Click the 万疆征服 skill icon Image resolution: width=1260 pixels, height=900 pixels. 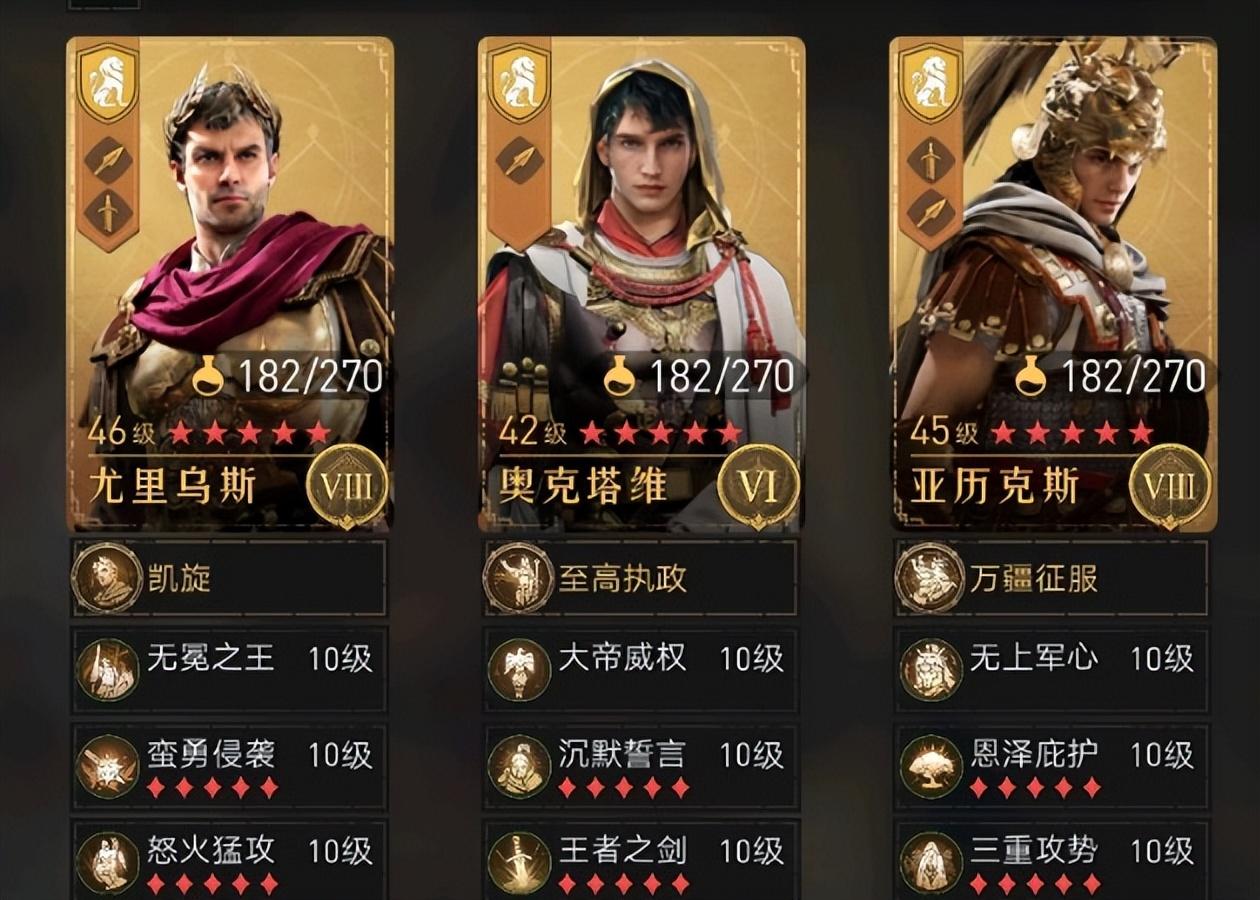(x=930, y=577)
